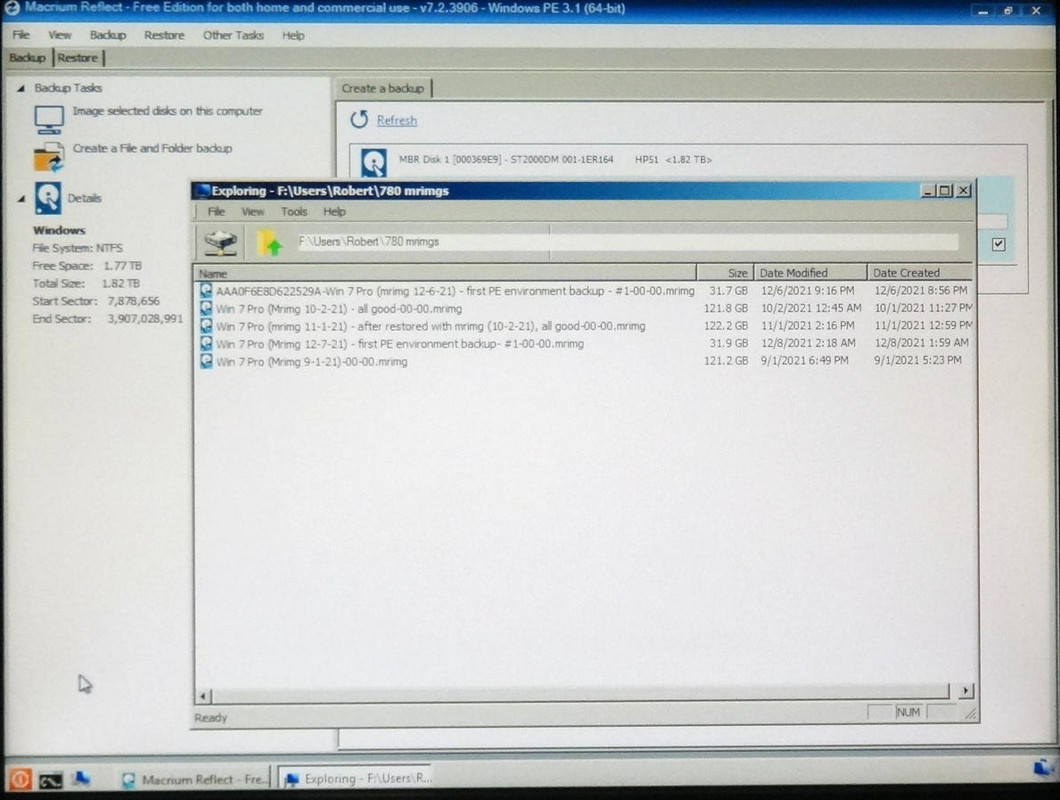Screen dimensions: 1060x800
Task: Click the network icon in system tray
Action: tap(1043, 768)
